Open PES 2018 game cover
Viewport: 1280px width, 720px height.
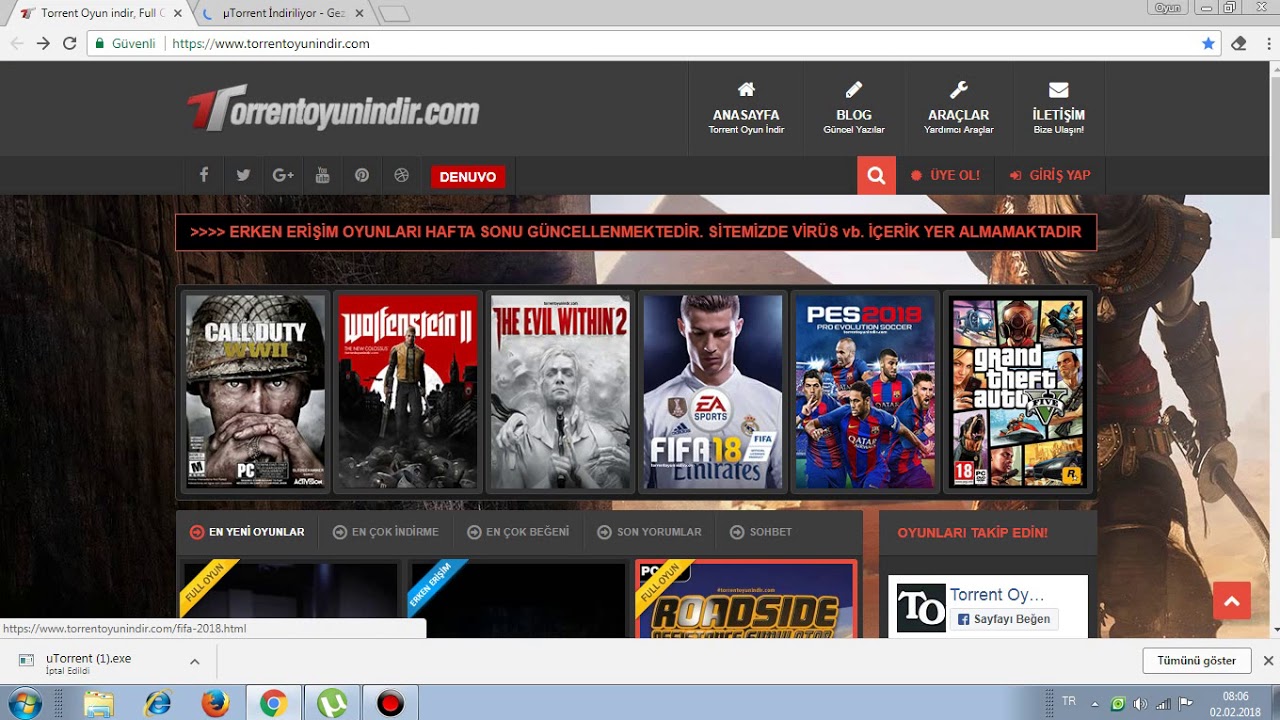click(865, 391)
